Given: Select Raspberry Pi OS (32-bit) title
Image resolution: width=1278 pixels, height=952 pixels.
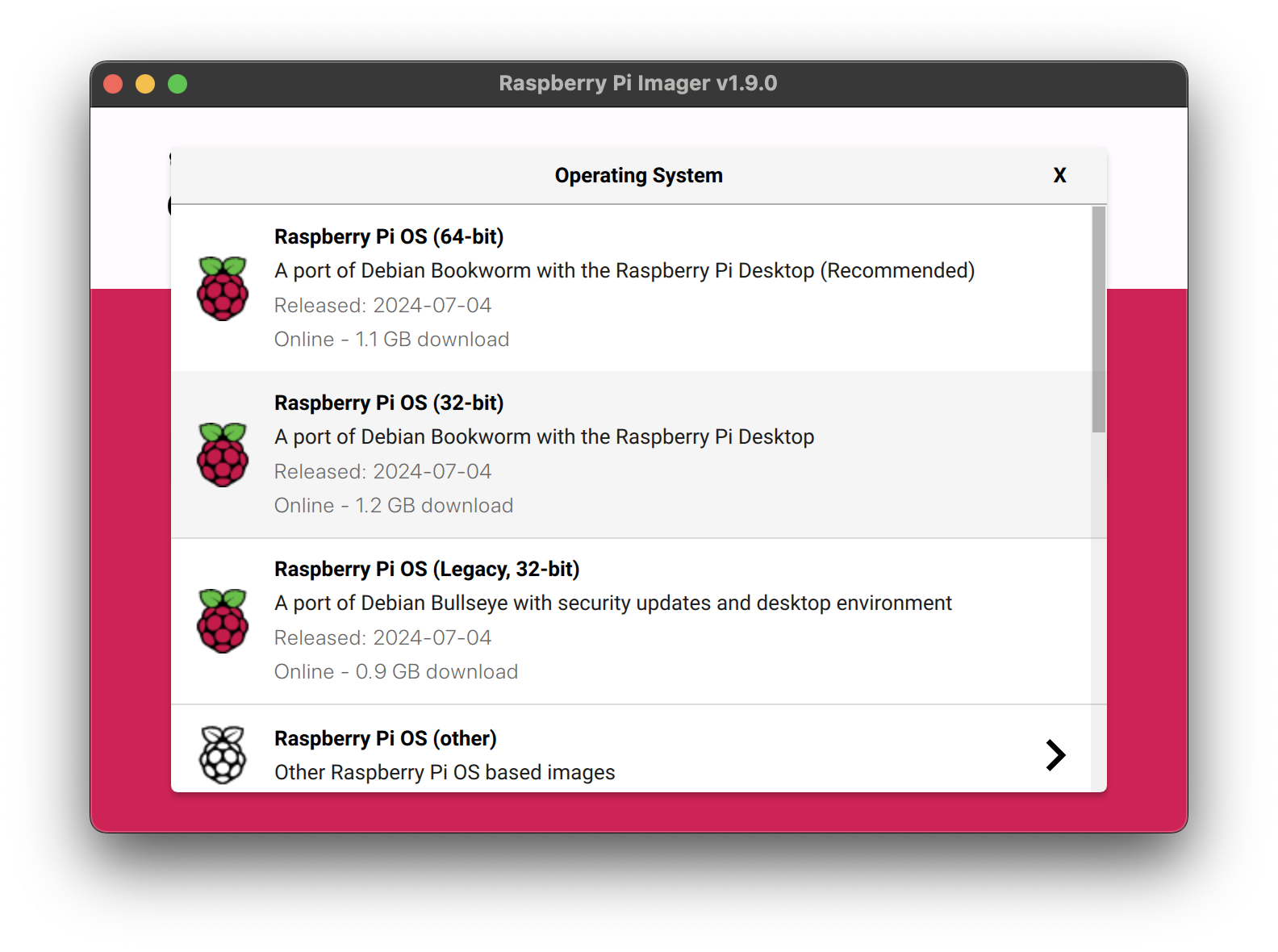Looking at the screenshot, I should pyautogui.click(x=389, y=403).
